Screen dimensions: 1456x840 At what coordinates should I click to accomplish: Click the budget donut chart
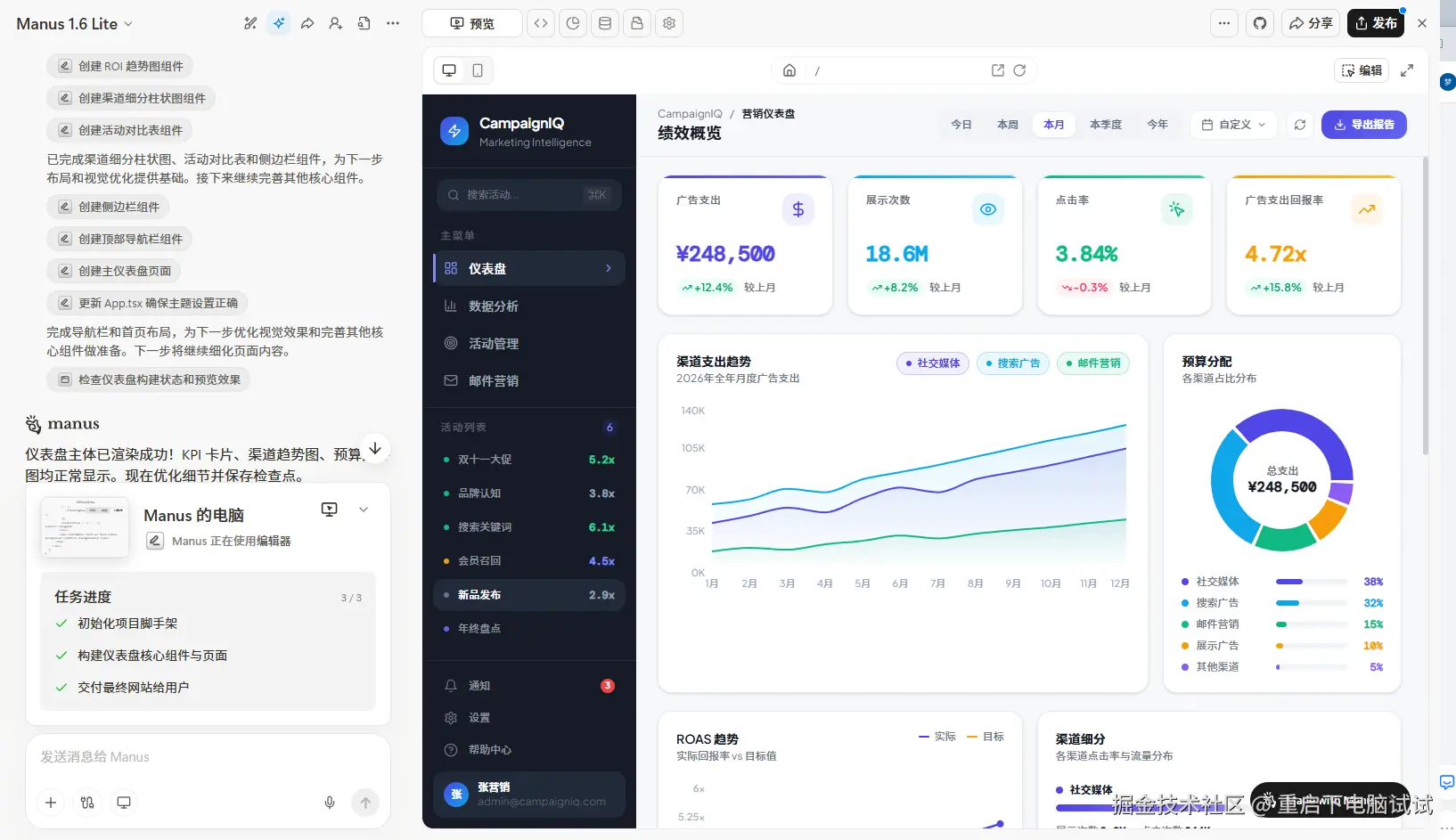1282,480
